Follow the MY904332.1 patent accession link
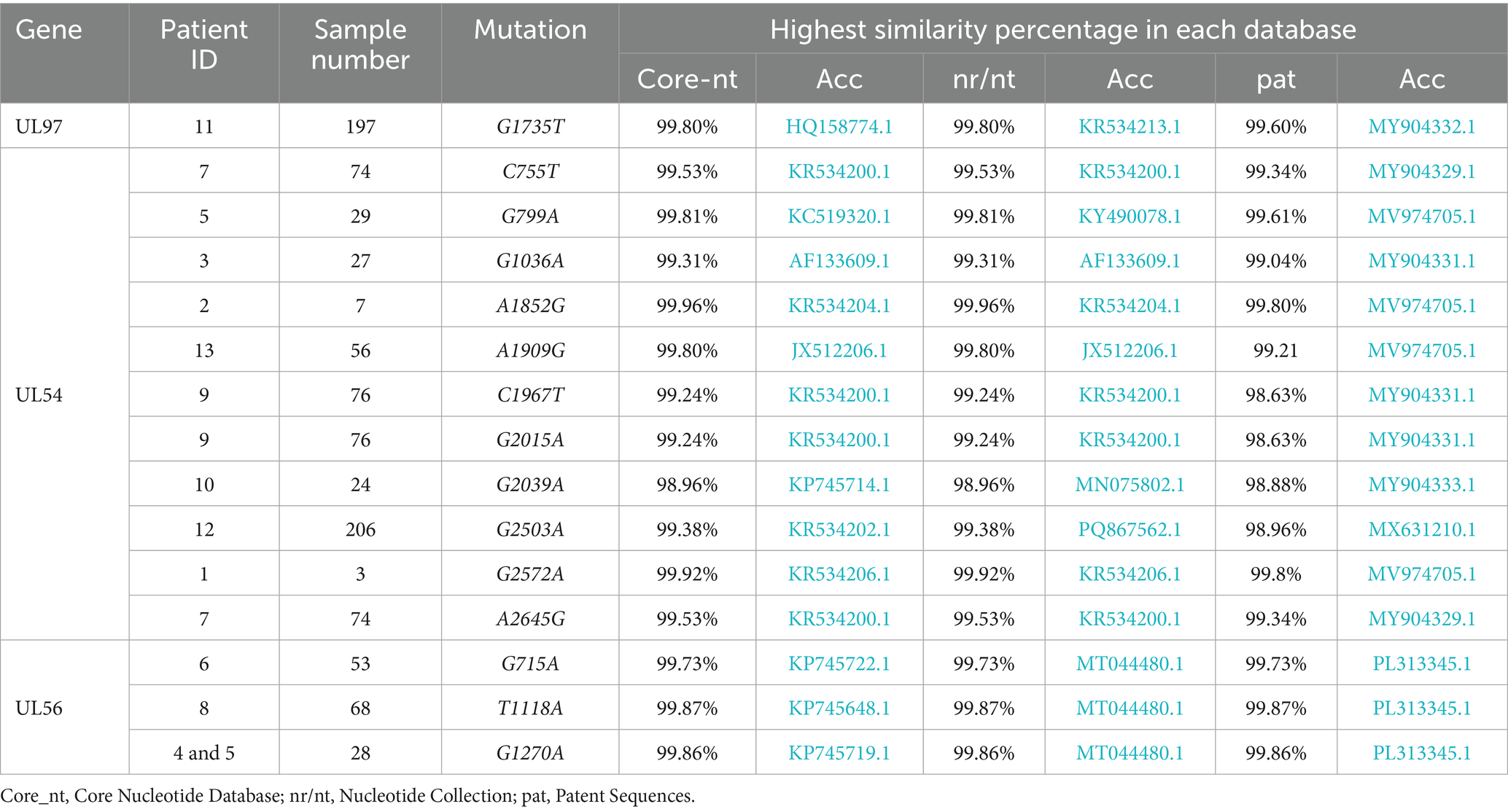This screenshot has height=812, width=1508. pyautogui.click(x=1421, y=127)
